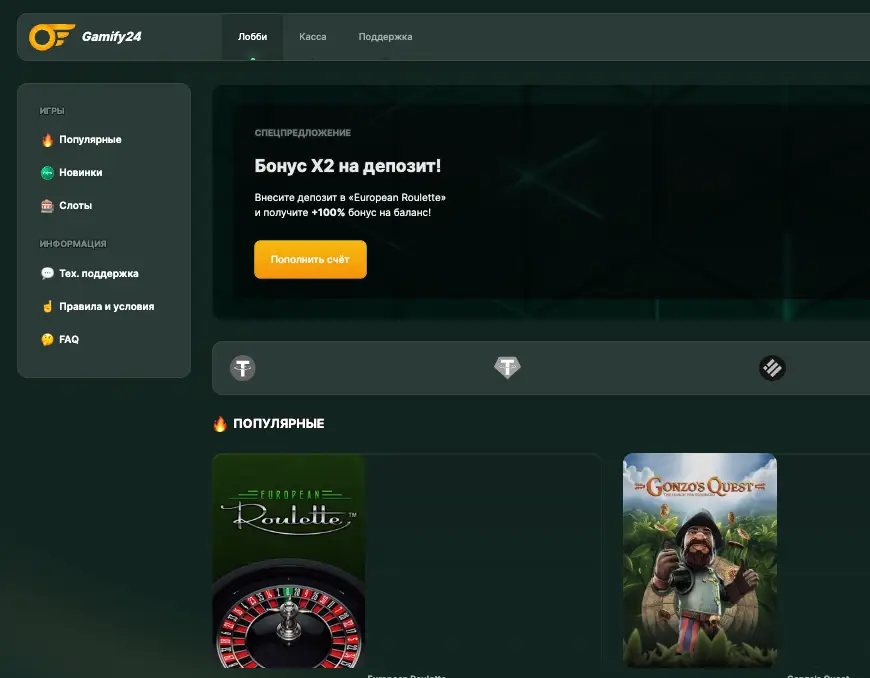Select the slot machine icon beside Слоты
The width and height of the screenshot is (870, 678).
(47, 205)
